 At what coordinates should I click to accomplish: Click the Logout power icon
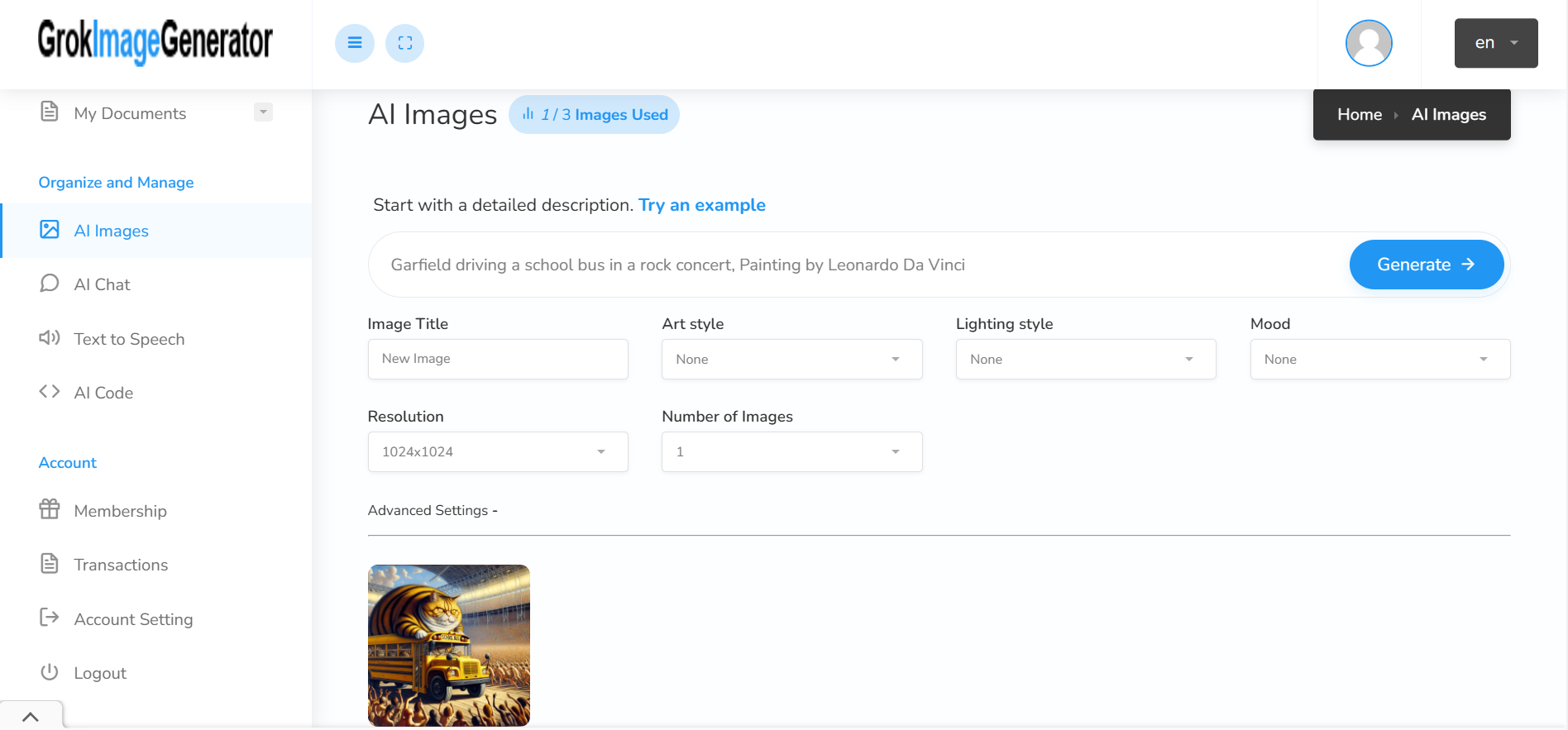[50, 671]
